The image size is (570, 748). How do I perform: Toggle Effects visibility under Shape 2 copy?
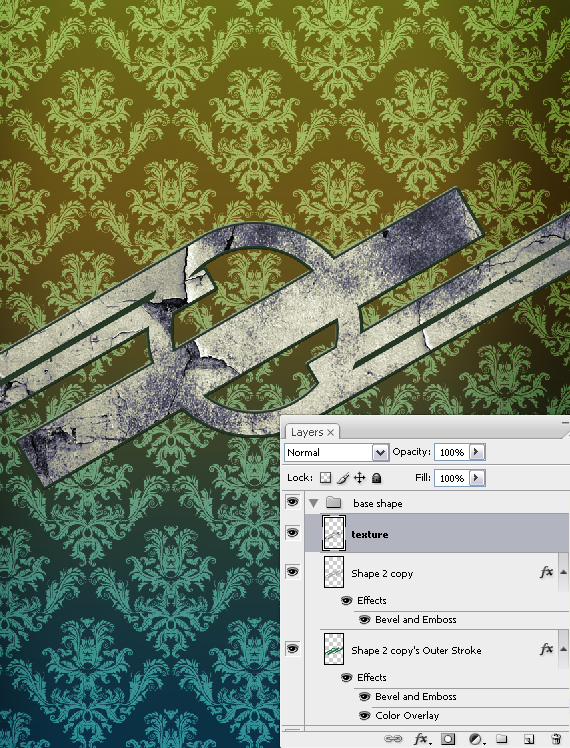click(347, 601)
